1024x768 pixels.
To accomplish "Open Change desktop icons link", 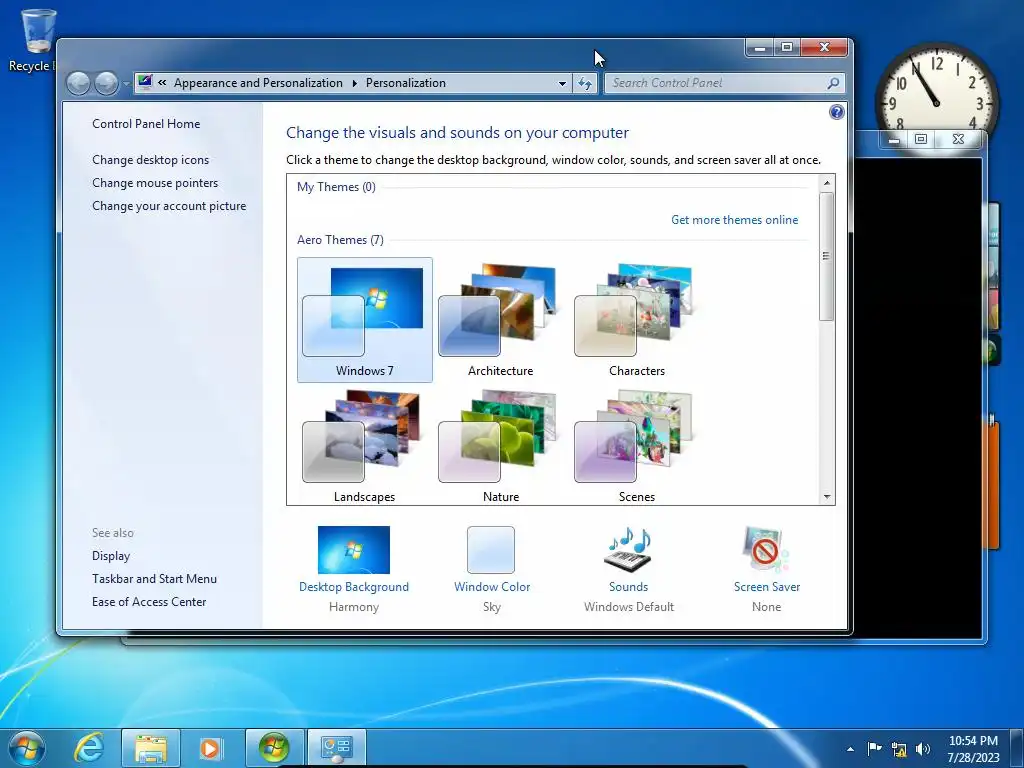I will click(151, 160).
